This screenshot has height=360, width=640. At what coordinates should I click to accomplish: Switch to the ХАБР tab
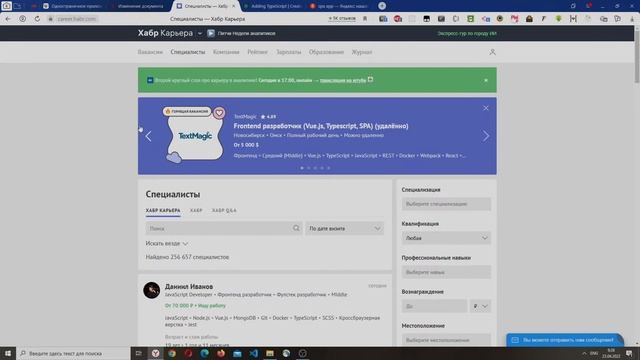(196, 211)
